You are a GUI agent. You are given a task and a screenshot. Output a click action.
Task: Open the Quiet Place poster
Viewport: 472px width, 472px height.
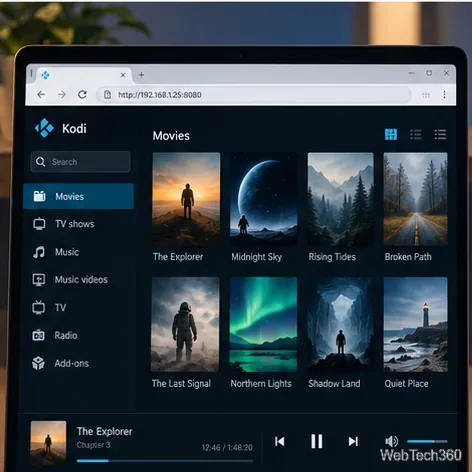click(415, 324)
